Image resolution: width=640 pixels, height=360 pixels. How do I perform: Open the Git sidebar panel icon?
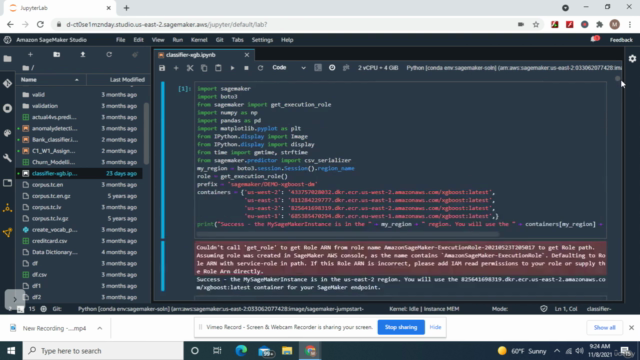[7, 83]
